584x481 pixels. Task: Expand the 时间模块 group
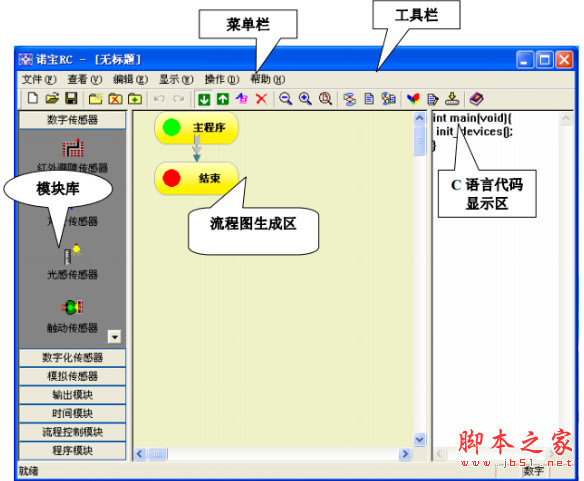pyautogui.click(x=72, y=413)
